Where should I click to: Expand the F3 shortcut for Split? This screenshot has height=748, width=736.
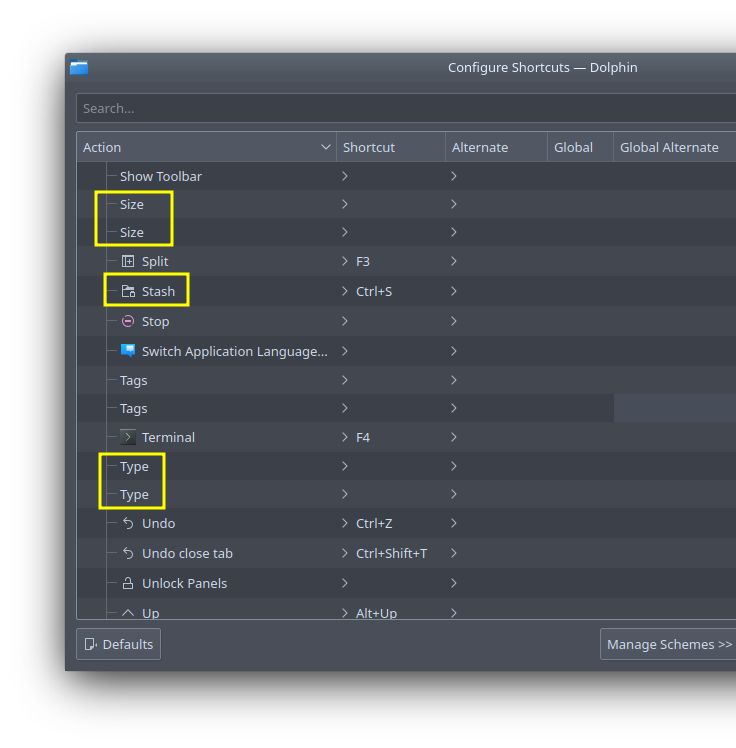(x=345, y=261)
